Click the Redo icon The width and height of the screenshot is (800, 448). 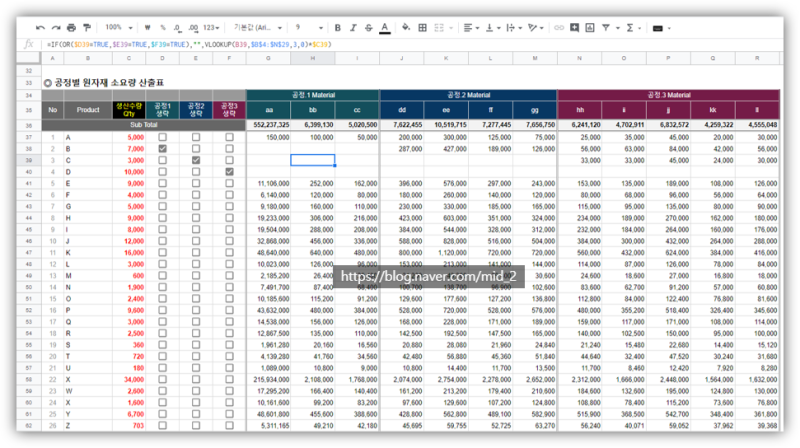pos(56,28)
